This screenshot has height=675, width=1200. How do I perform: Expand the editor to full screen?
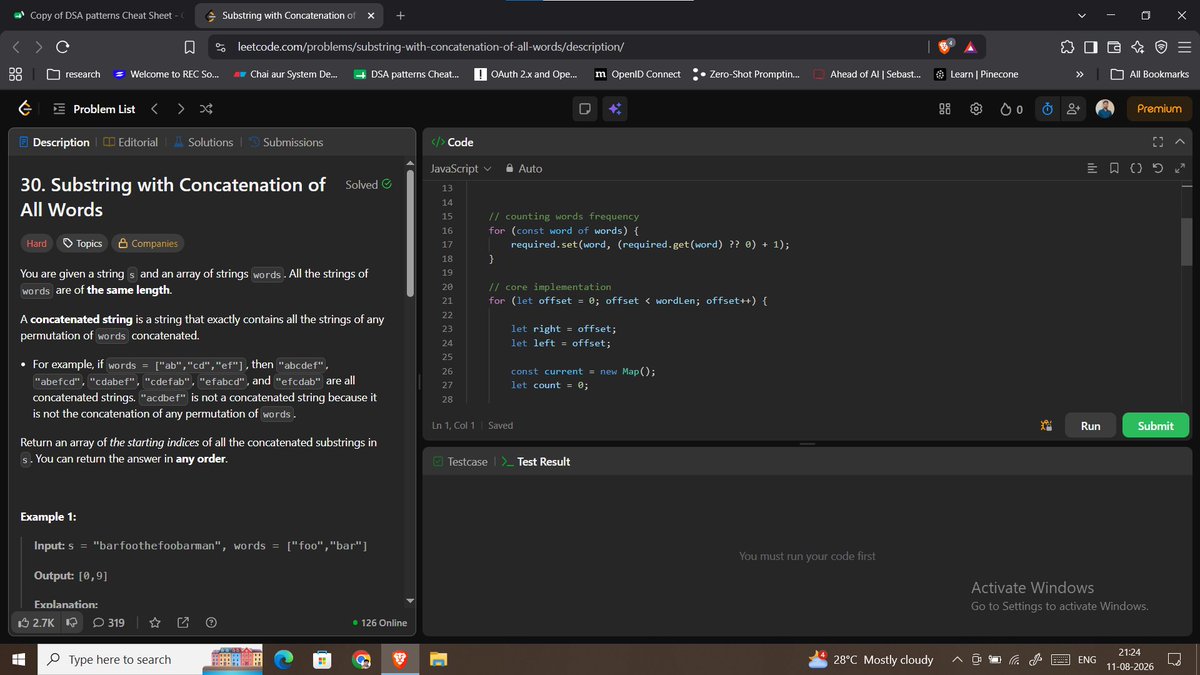[x=1180, y=168]
